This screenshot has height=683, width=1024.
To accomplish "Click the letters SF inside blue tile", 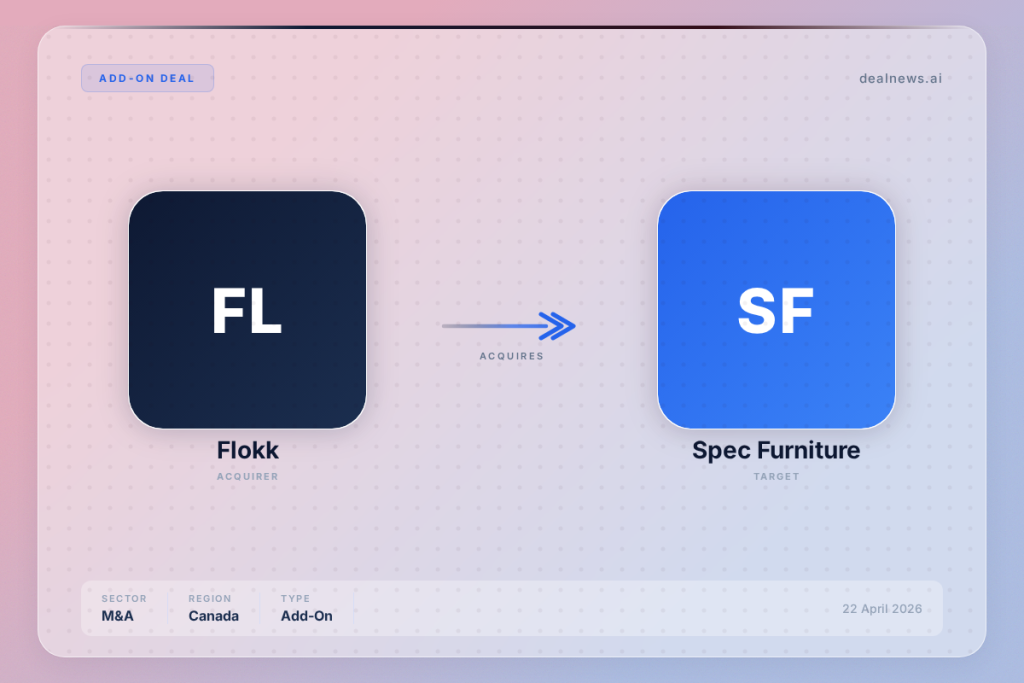I will [776, 311].
